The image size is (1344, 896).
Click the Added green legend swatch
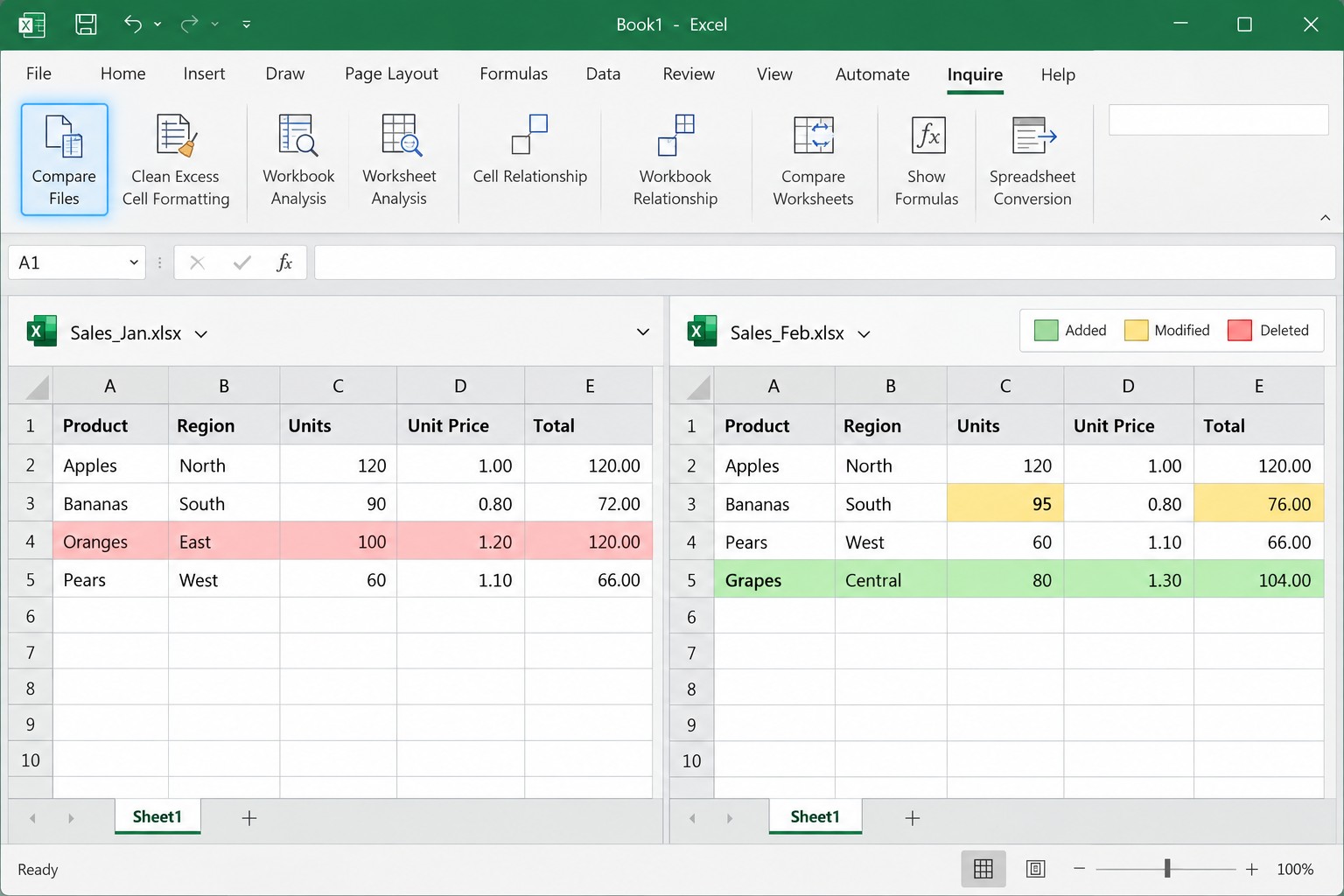(1046, 331)
